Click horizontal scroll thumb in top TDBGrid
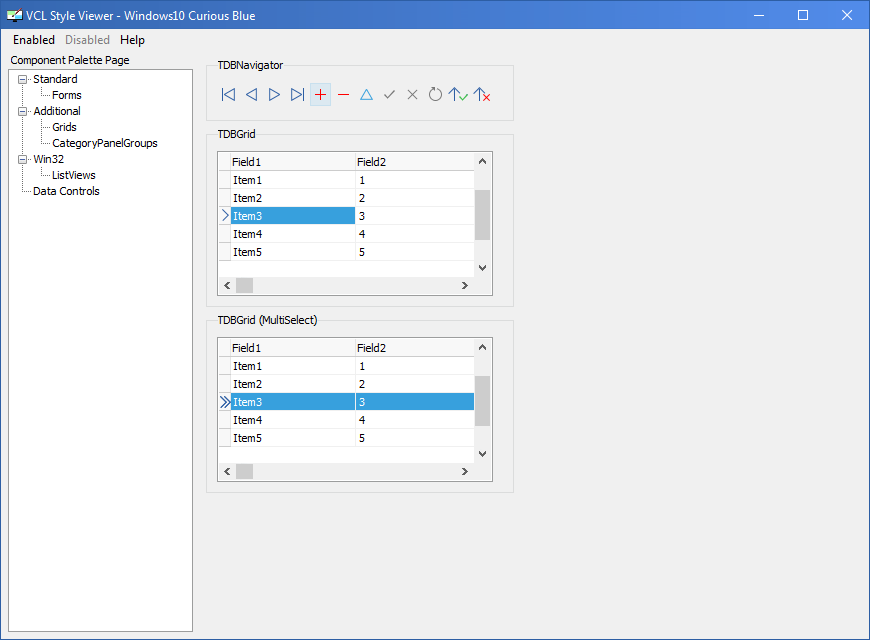This screenshot has height=640, width=870. coord(244,285)
